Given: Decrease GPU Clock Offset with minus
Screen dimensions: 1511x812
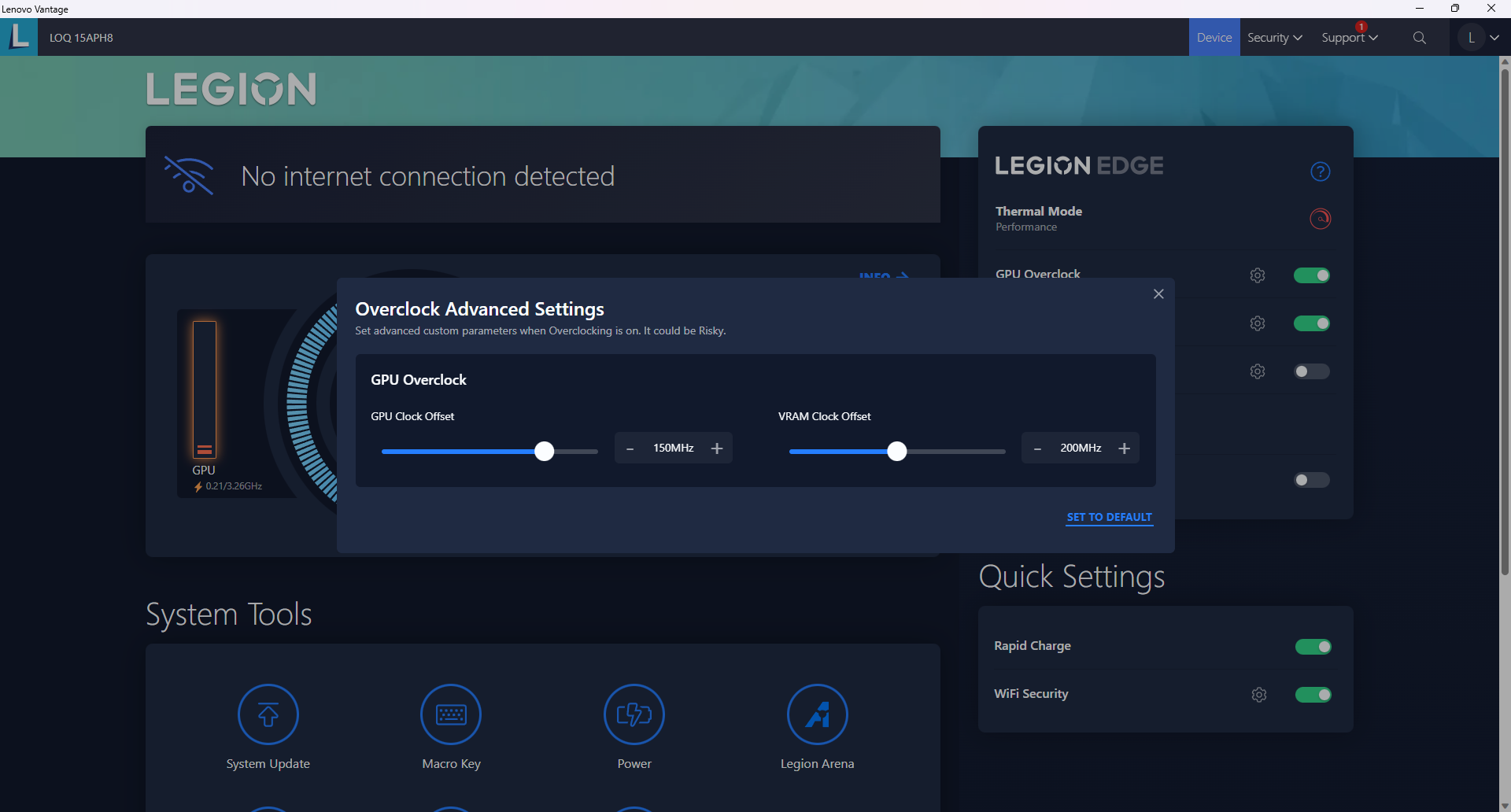Looking at the screenshot, I should tap(630, 448).
